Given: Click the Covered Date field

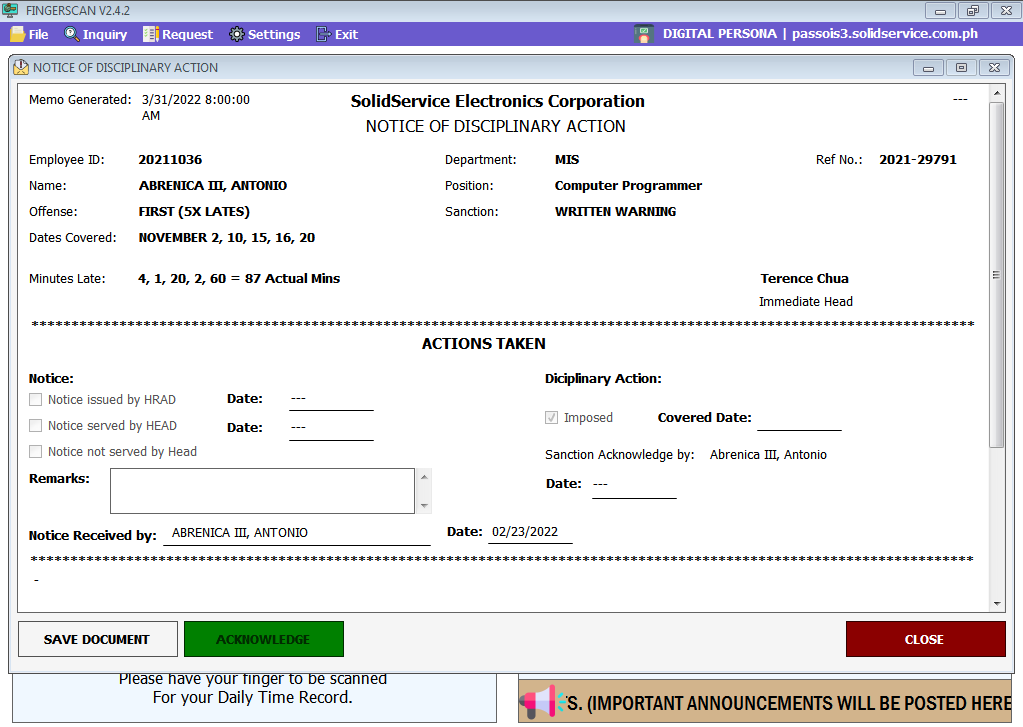Looking at the screenshot, I should 799,419.
